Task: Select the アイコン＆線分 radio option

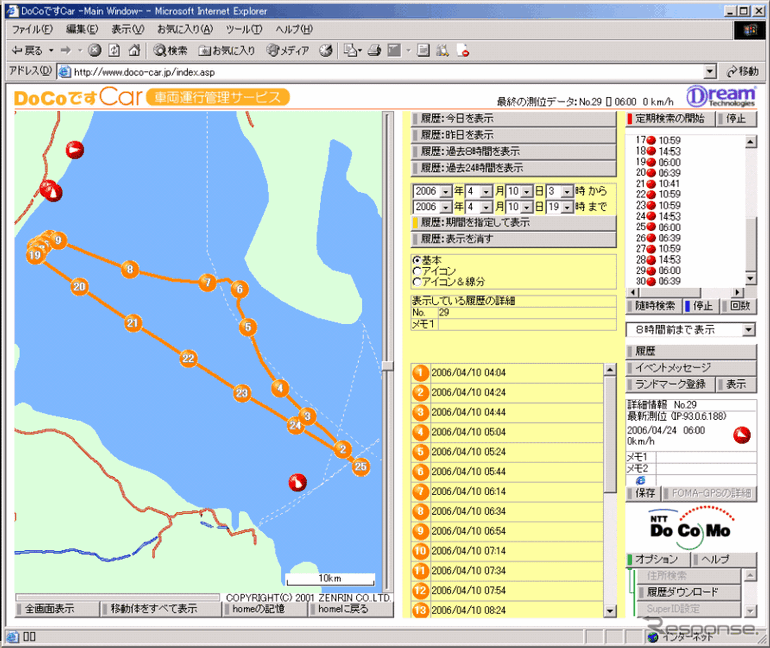Action: (x=417, y=282)
